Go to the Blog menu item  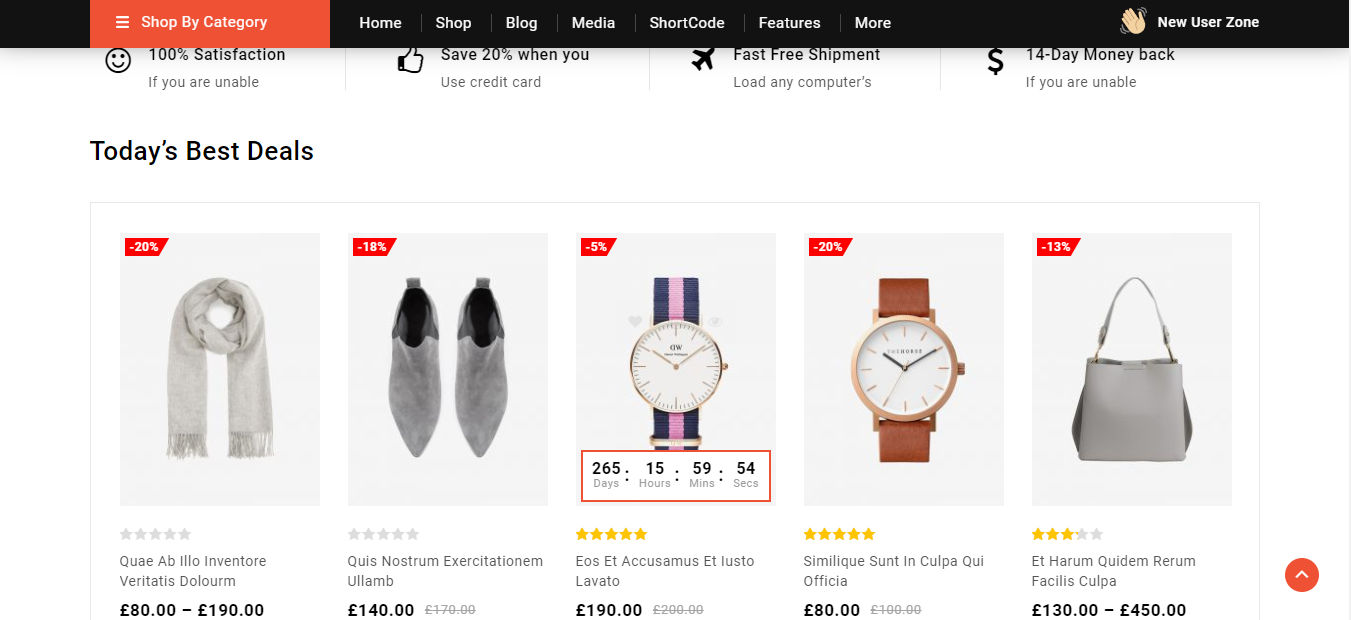pos(521,23)
